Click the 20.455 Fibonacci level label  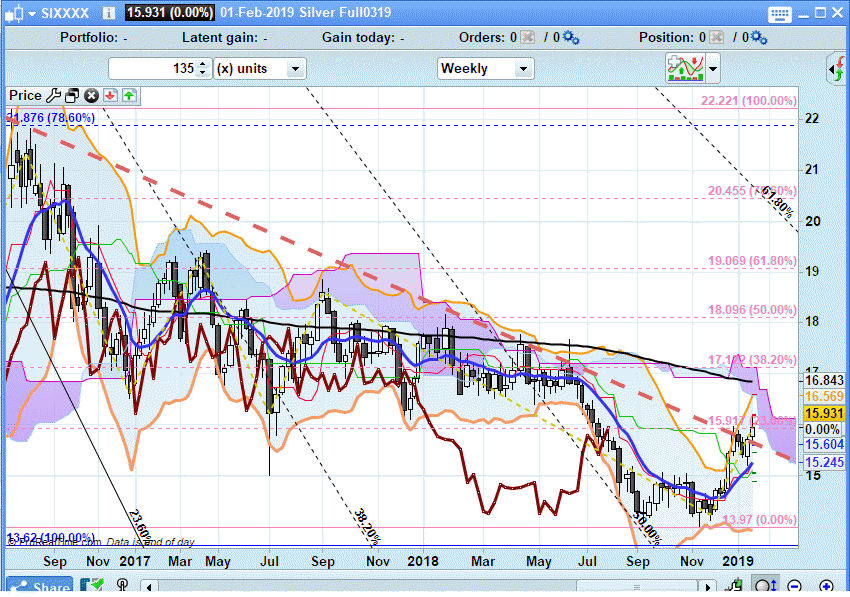coord(752,191)
